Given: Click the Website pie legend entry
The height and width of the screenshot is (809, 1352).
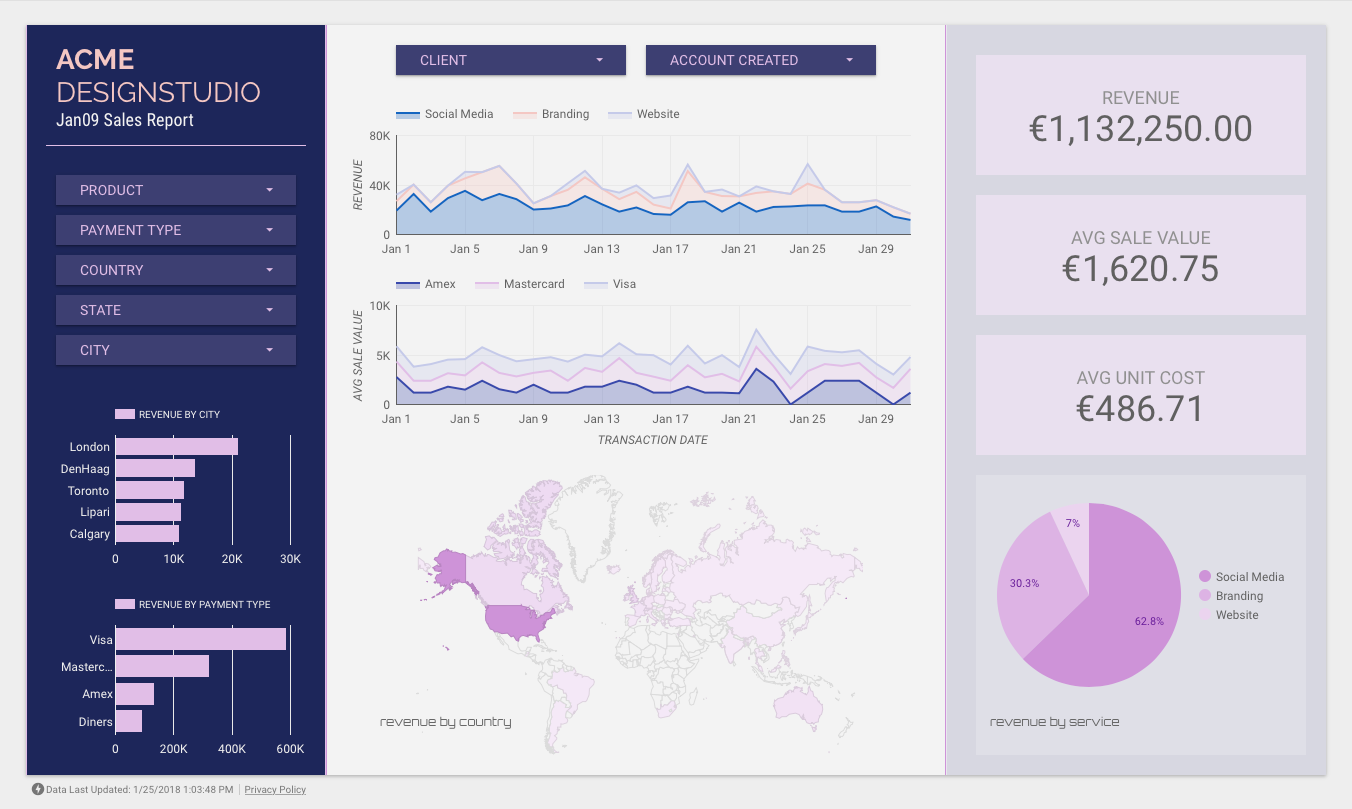Looking at the screenshot, I should 1228,615.
